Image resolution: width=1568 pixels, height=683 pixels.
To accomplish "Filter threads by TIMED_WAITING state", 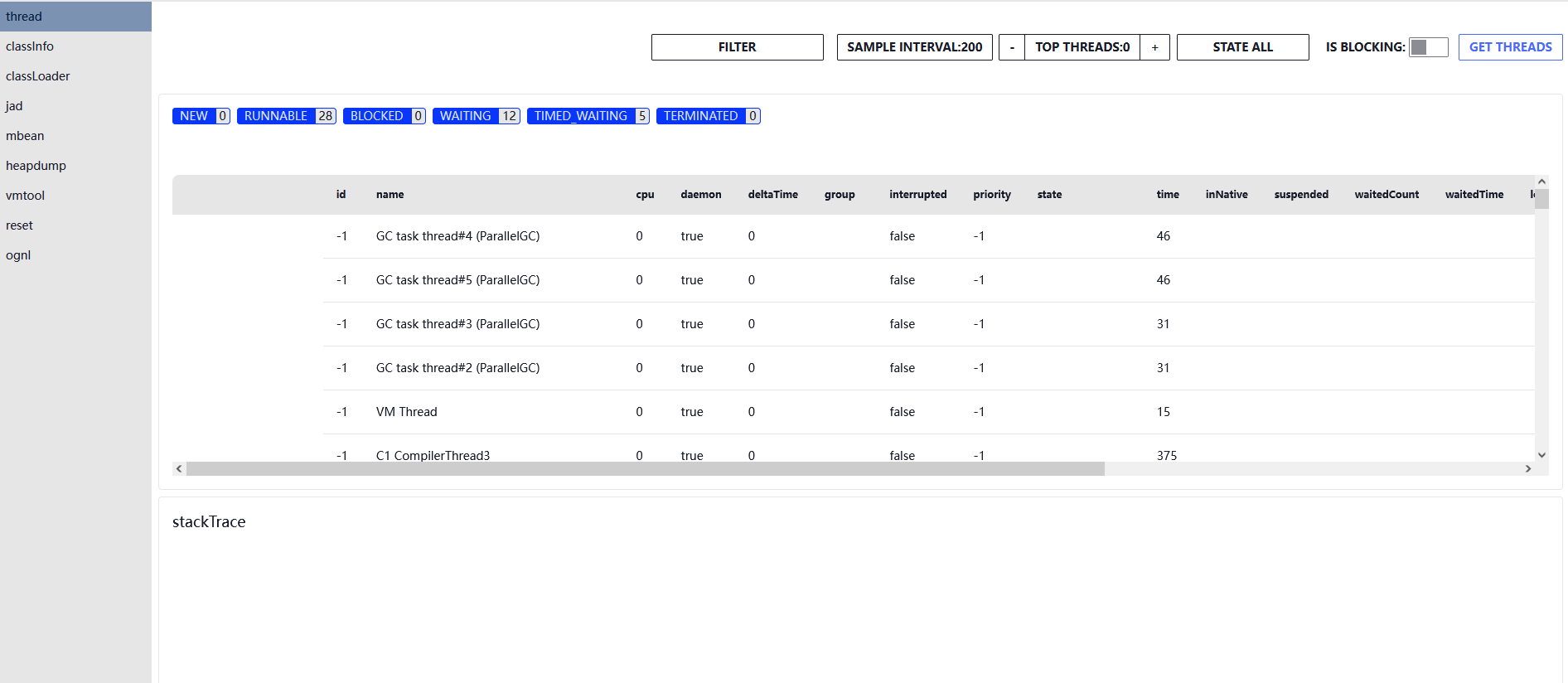I will point(588,116).
